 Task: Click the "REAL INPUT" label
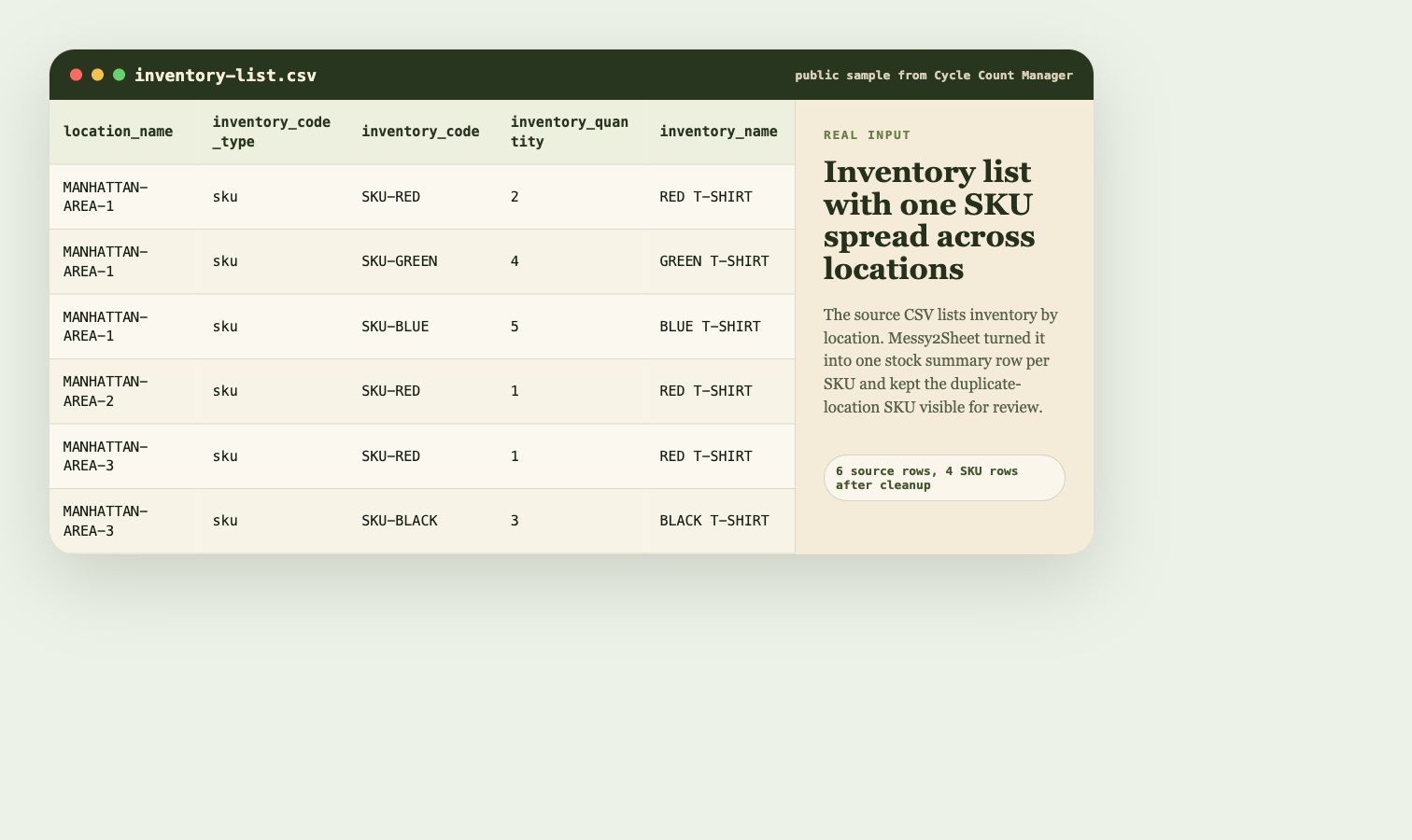click(867, 135)
